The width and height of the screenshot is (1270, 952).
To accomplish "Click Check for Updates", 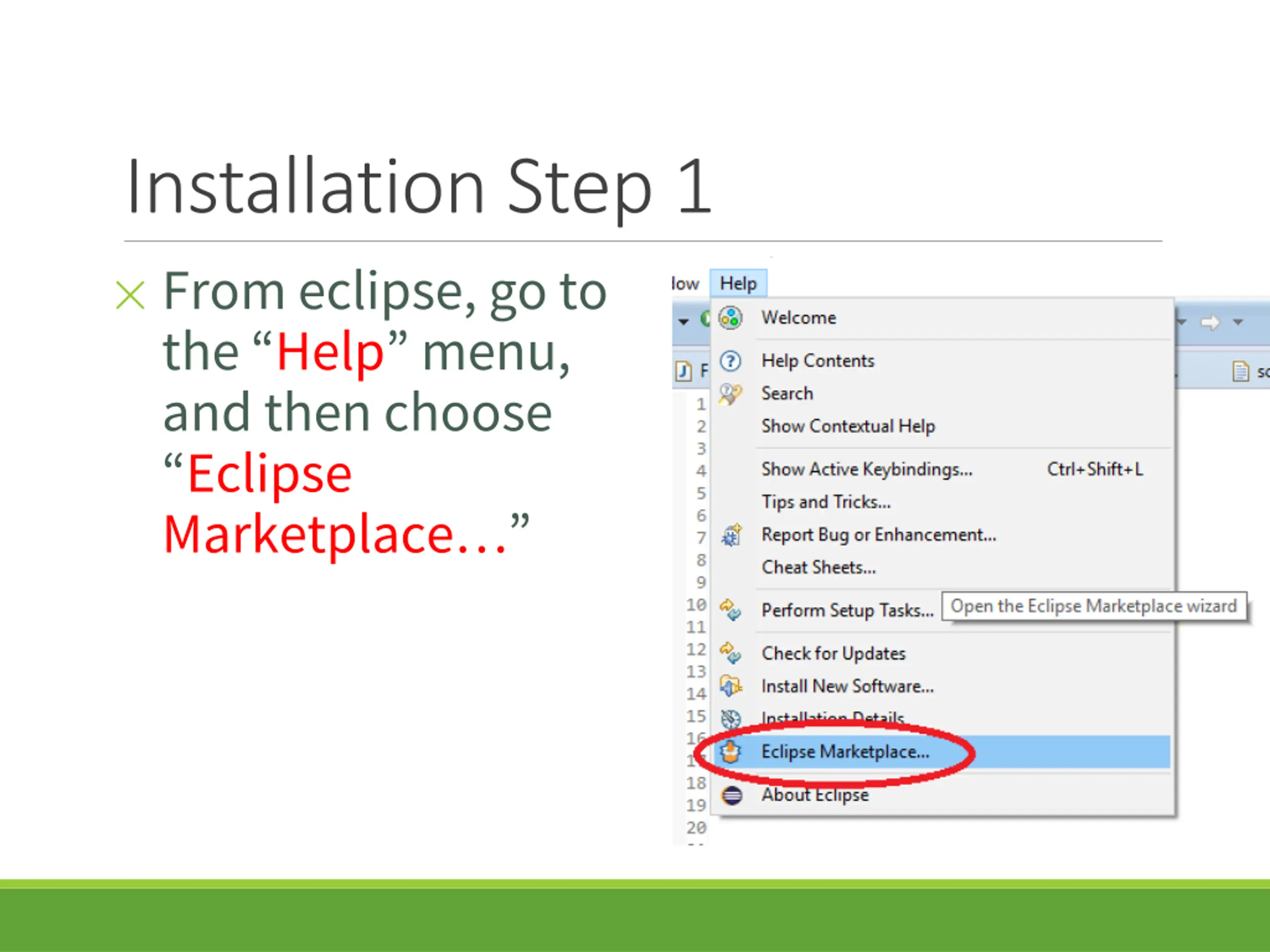I will [x=942, y=654].
